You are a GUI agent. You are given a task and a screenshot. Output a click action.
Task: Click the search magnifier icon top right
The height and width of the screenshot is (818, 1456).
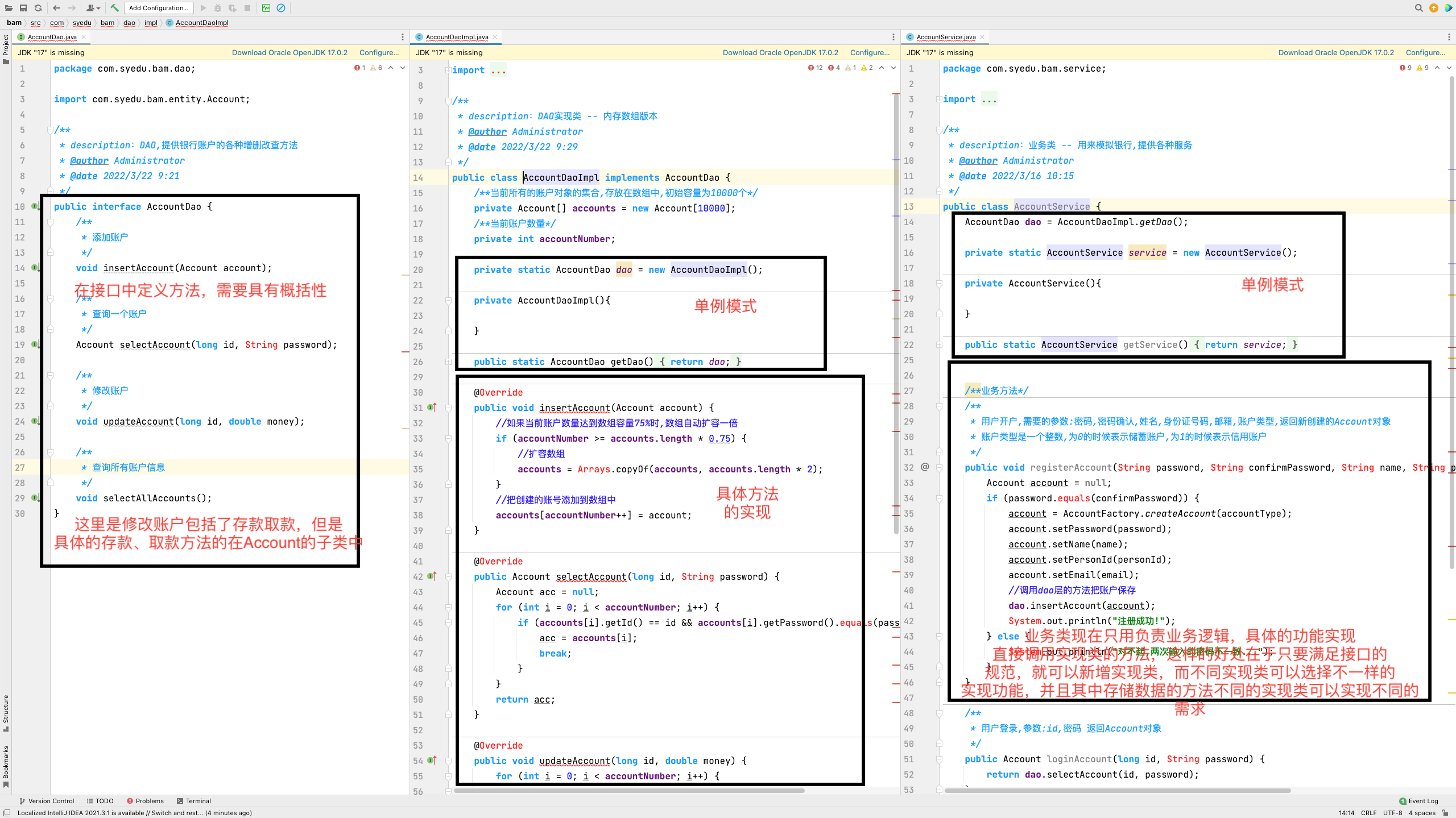pos(1418,8)
